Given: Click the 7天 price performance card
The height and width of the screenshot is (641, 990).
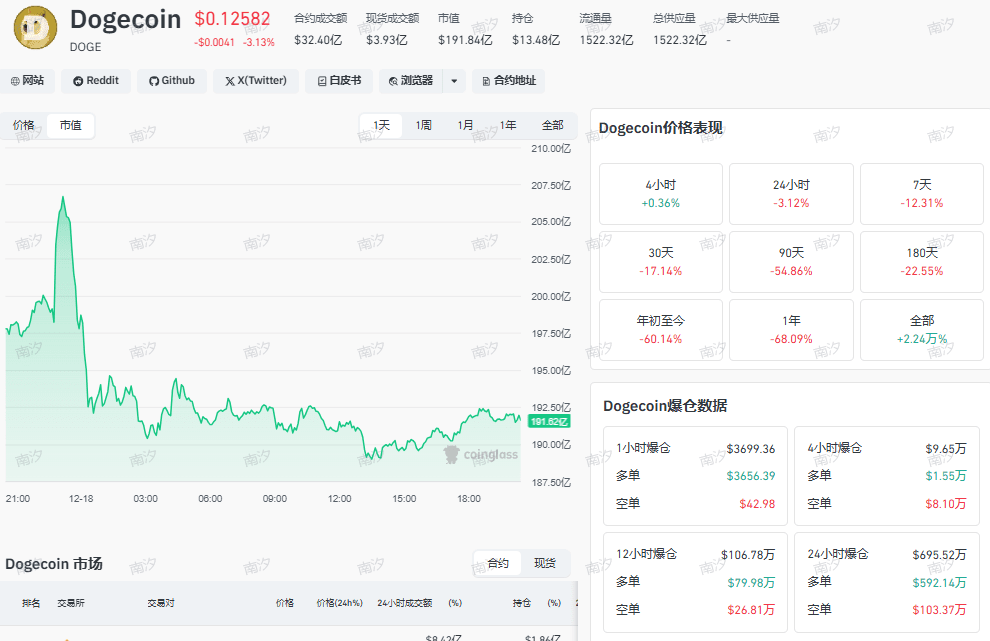Looking at the screenshot, I should click(x=922, y=193).
